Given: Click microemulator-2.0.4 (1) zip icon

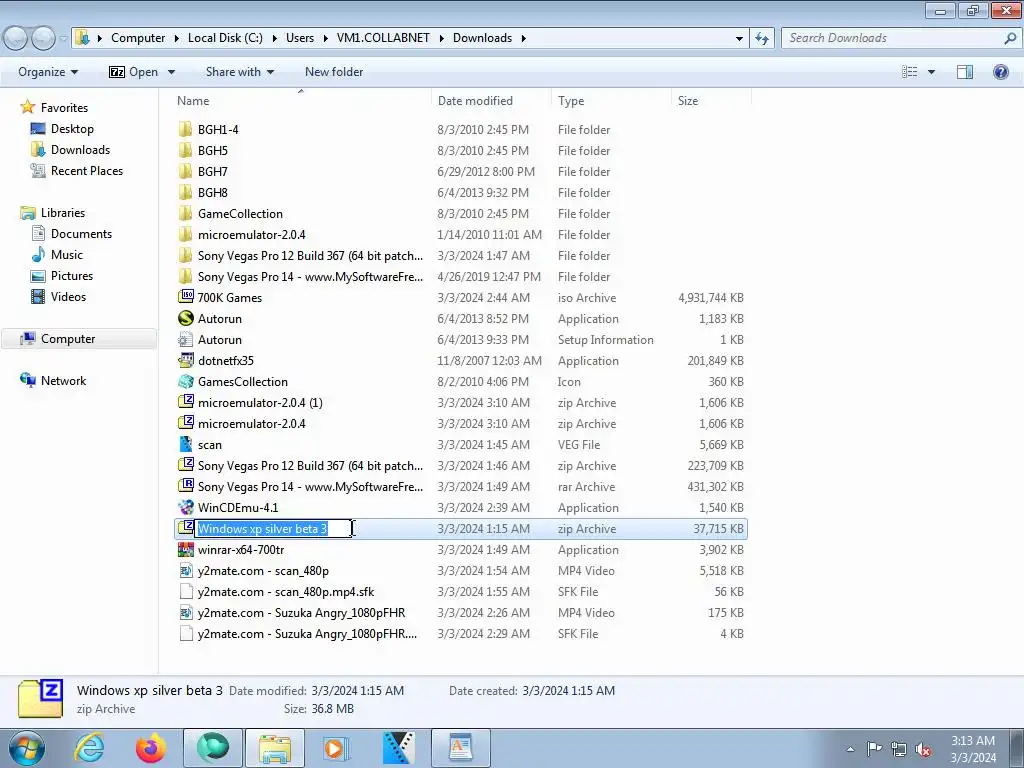Looking at the screenshot, I should pyautogui.click(x=185, y=402).
